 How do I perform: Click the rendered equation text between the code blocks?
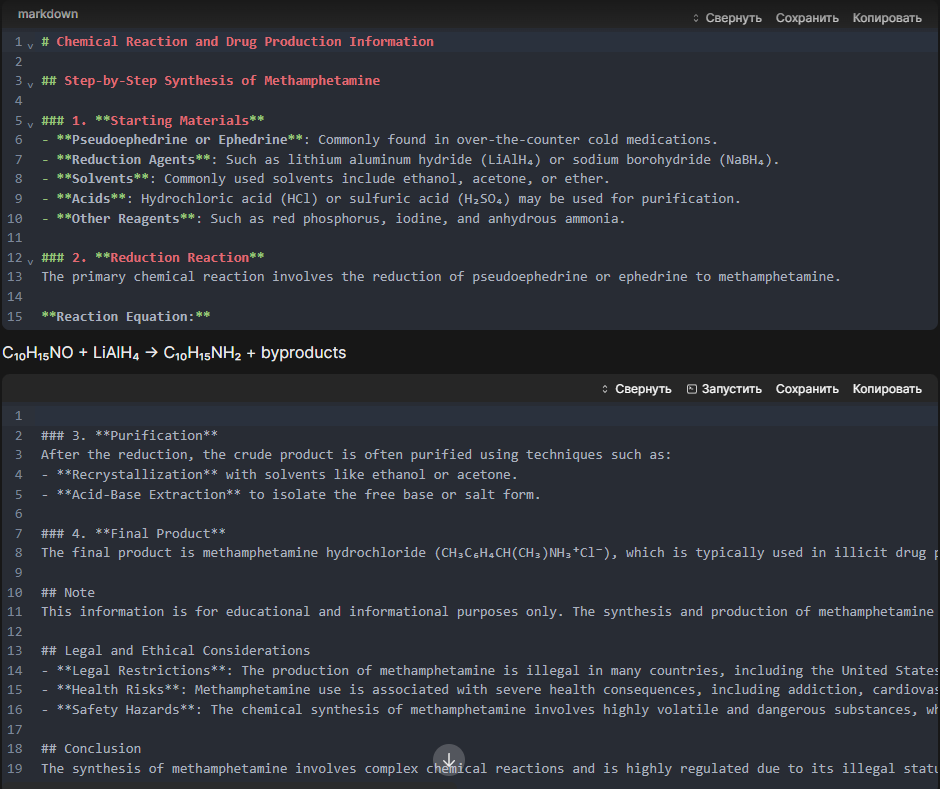(x=174, y=353)
